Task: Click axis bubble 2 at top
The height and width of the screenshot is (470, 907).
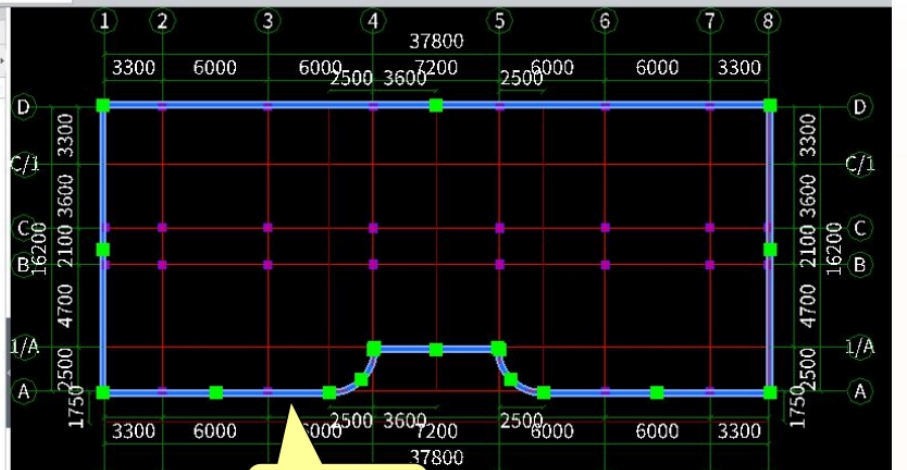Action: pos(163,21)
